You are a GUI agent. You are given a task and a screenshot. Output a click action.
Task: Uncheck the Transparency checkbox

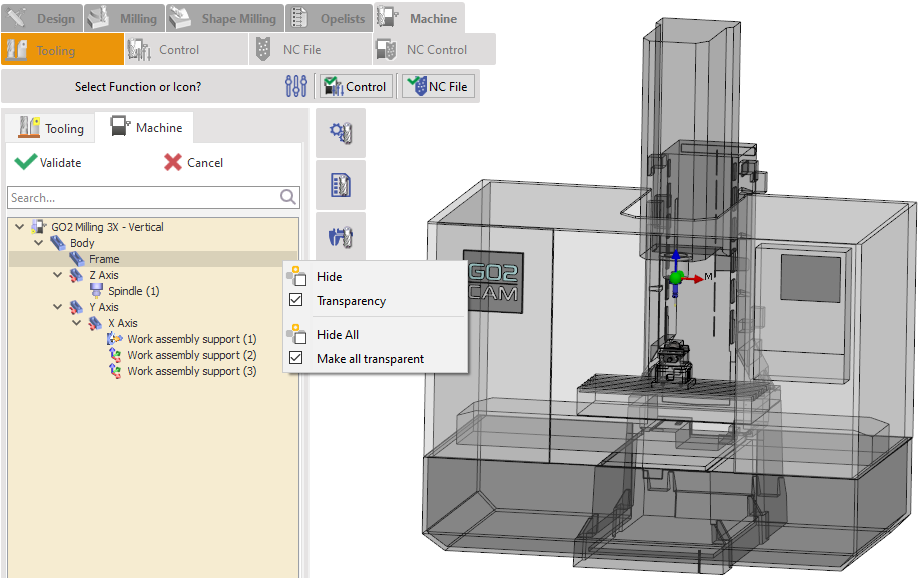click(x=295, y=301)
